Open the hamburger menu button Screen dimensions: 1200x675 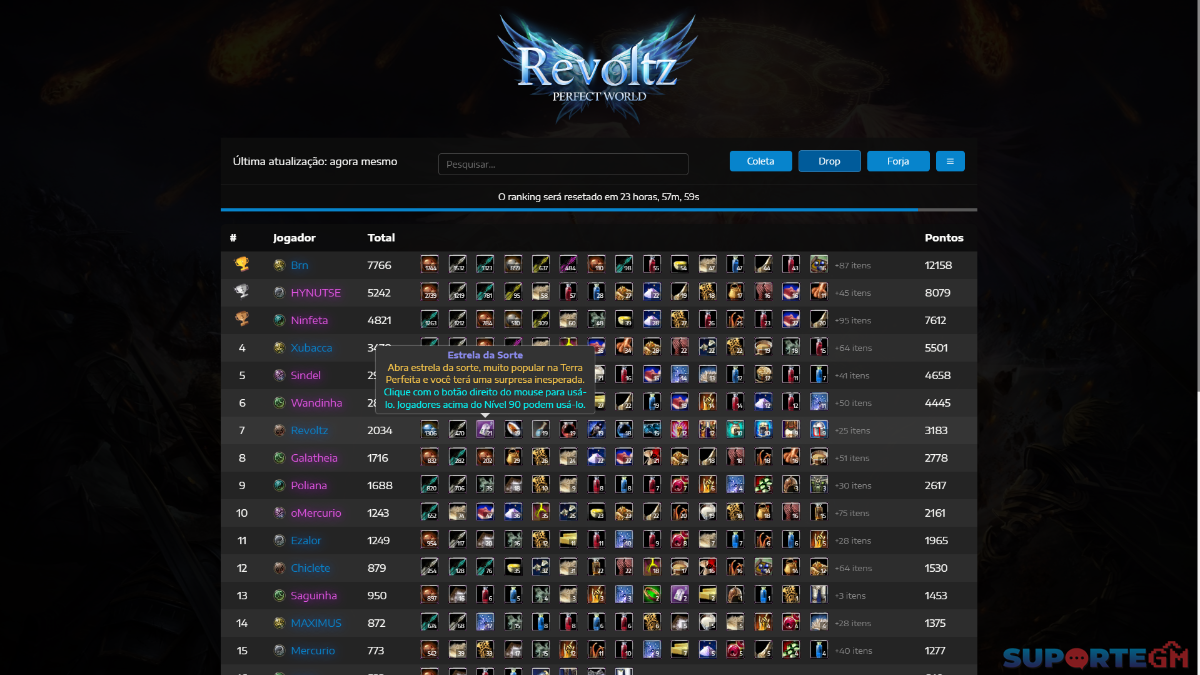(x=950, y=161)
